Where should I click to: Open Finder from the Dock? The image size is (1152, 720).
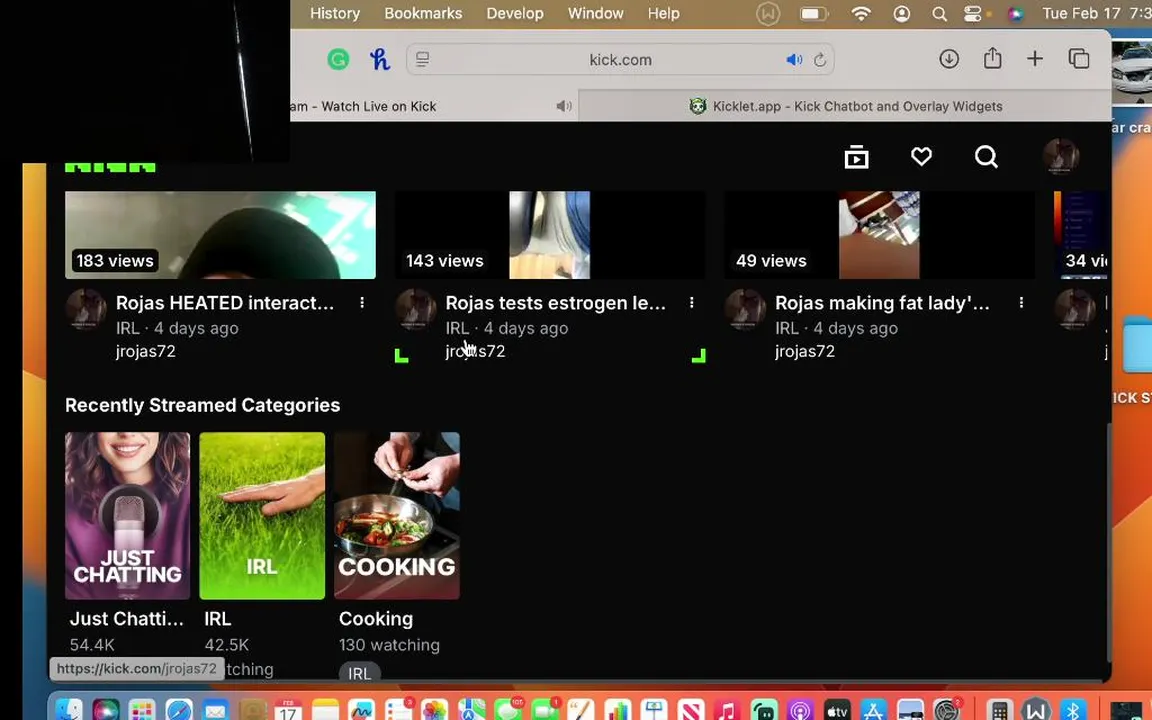pos(69,710)
